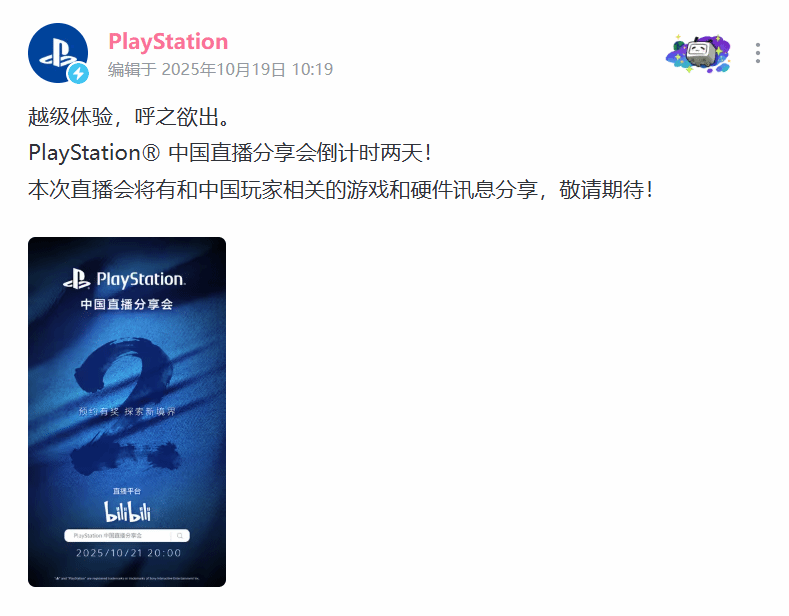Click the trademark fine print at poster bottom

tap(127, 578)
